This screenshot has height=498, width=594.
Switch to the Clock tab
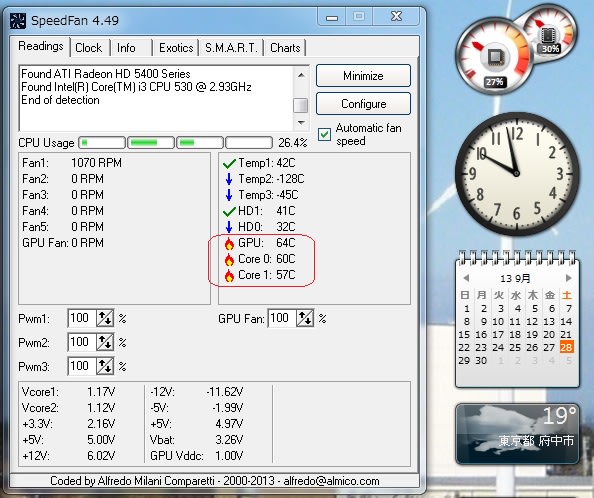89,48
